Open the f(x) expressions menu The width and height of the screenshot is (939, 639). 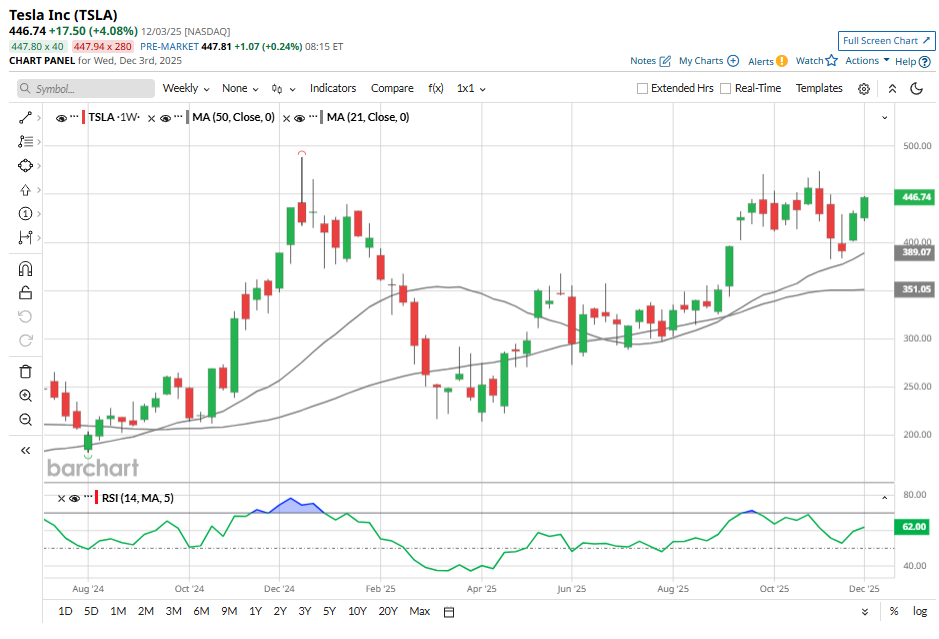click(x=436, y=88)
